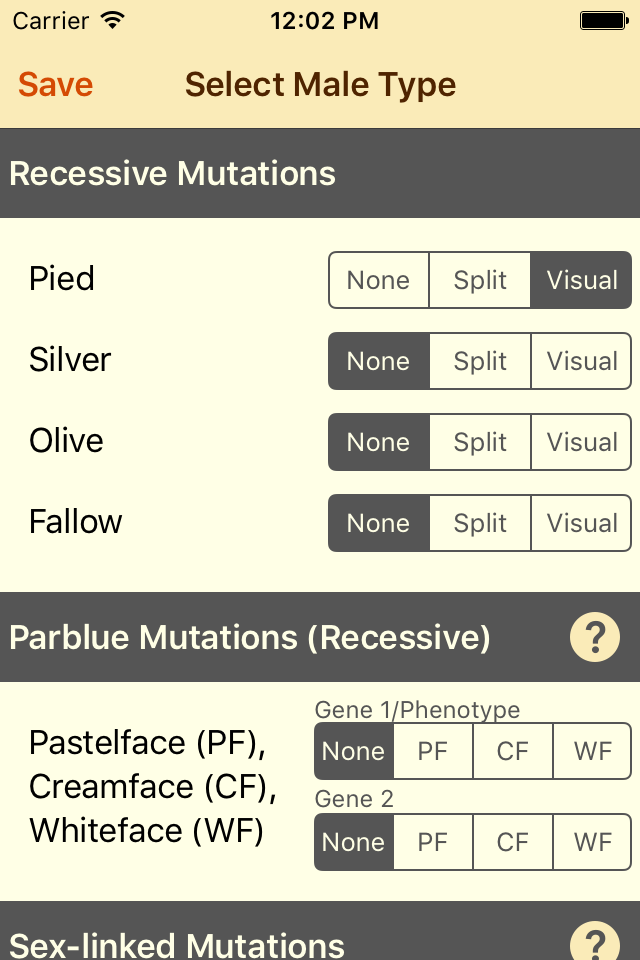The image size is (640, 960).
Task: Set Olive mutation to Split
Action: click(480, 442)
